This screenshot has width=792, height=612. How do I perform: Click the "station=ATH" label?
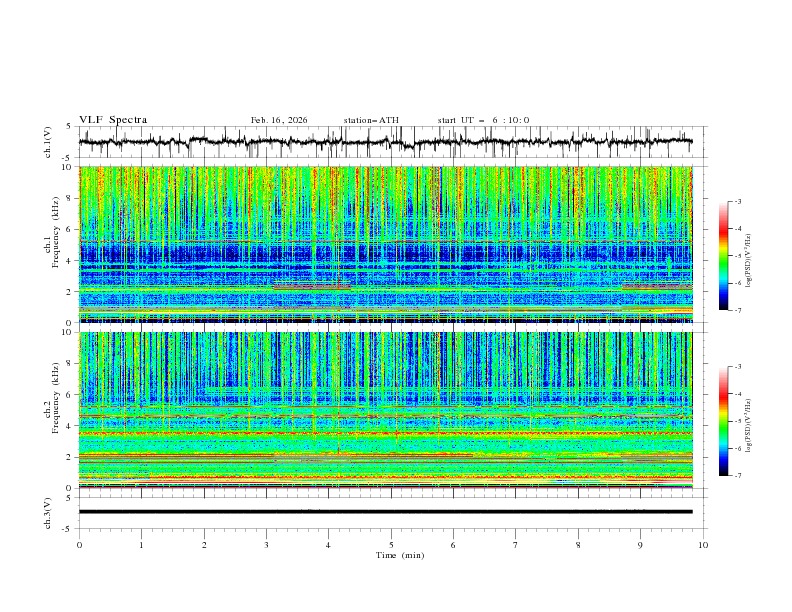click(371, 120)
